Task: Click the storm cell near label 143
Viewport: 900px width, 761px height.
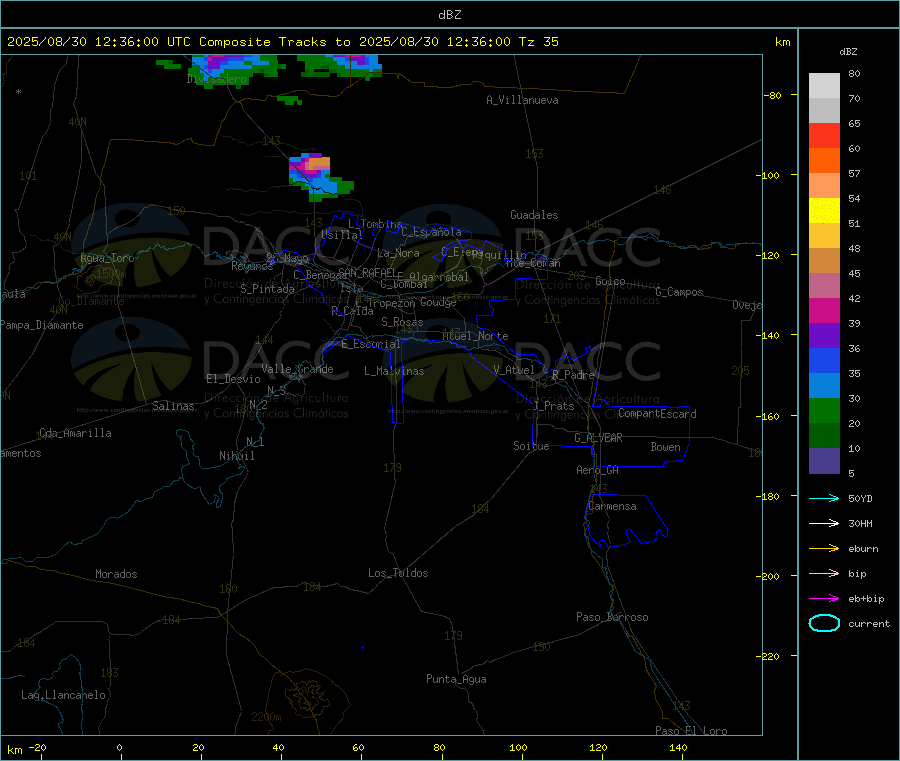Action: [x=319, y=176]
